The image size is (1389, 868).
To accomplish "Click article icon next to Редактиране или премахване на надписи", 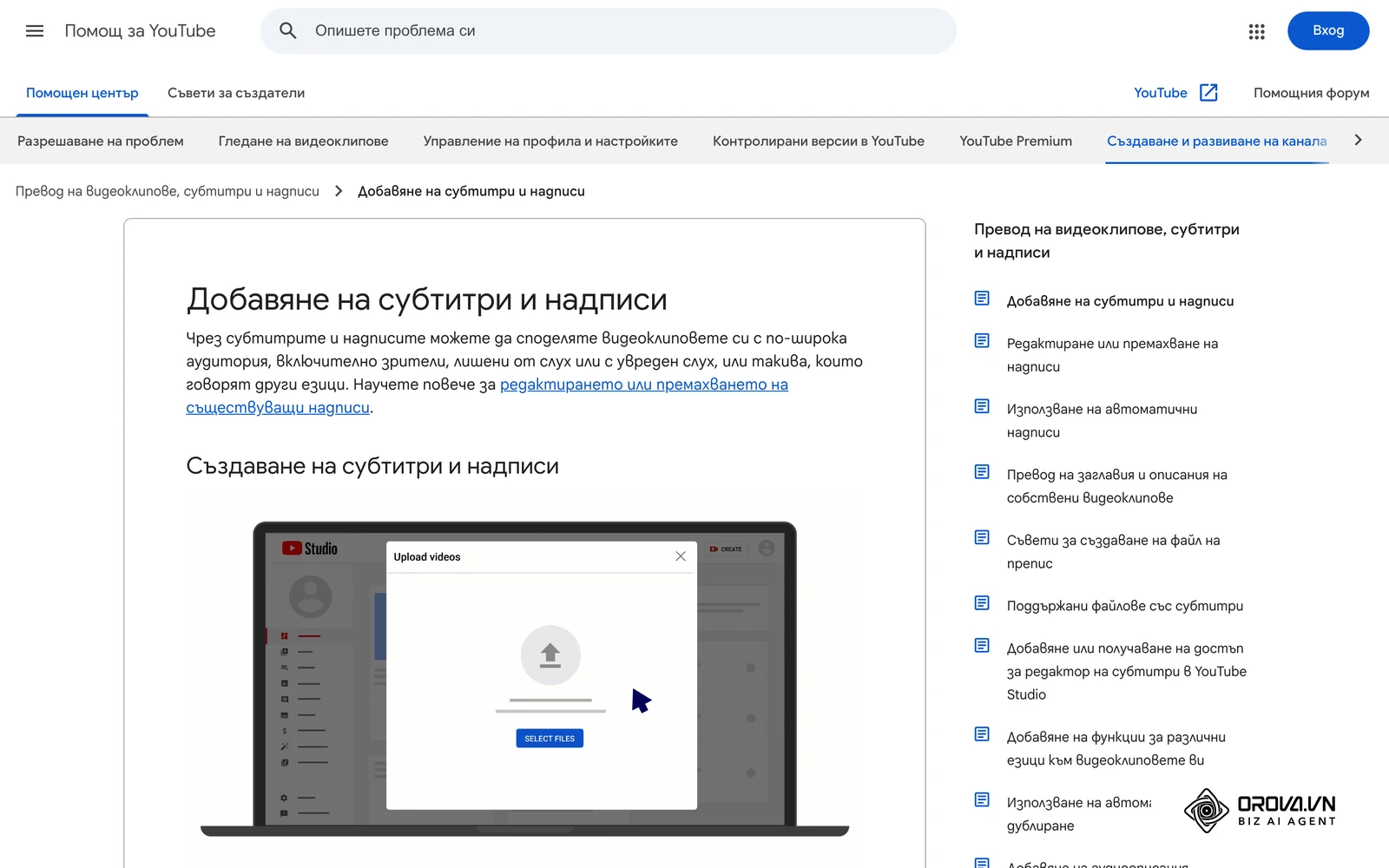I will click(x=982, y=341).
